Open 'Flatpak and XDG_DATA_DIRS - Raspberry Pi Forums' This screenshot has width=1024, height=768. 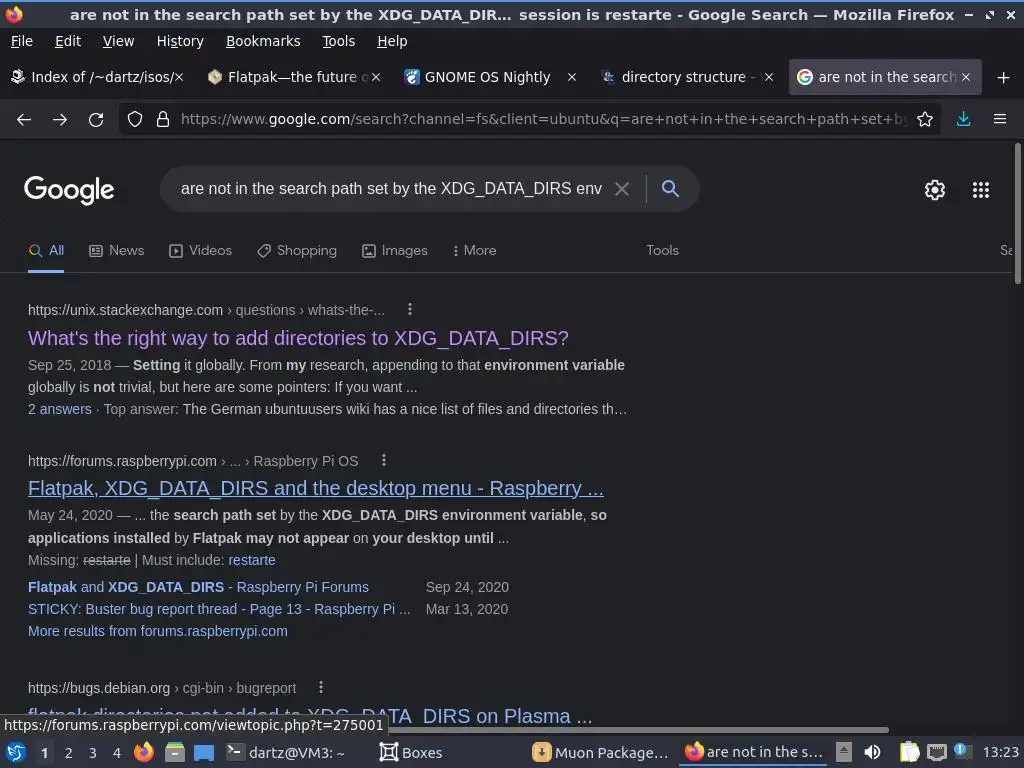click(x=198, y=587)
